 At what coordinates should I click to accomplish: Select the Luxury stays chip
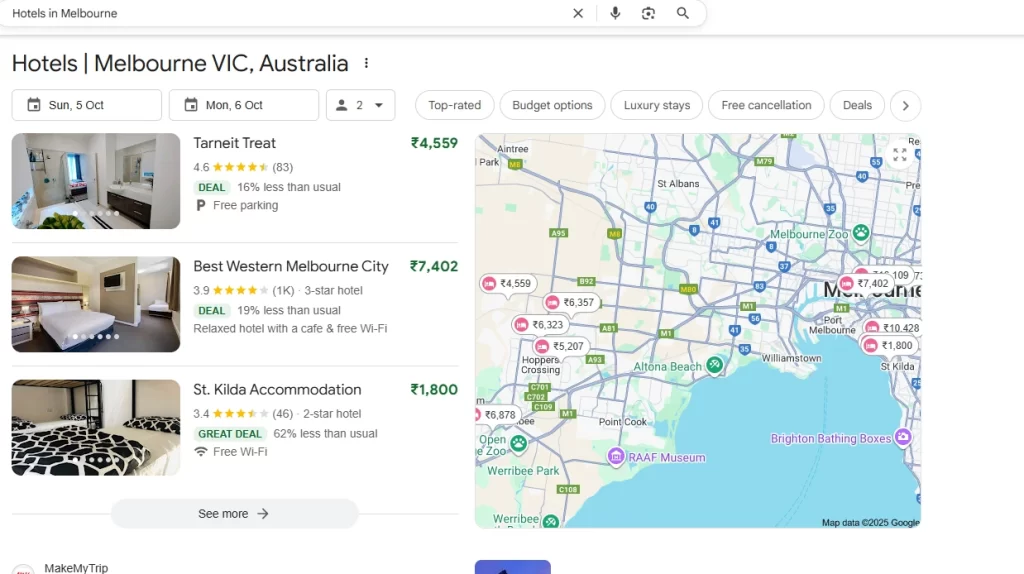(x=657, y=105)
